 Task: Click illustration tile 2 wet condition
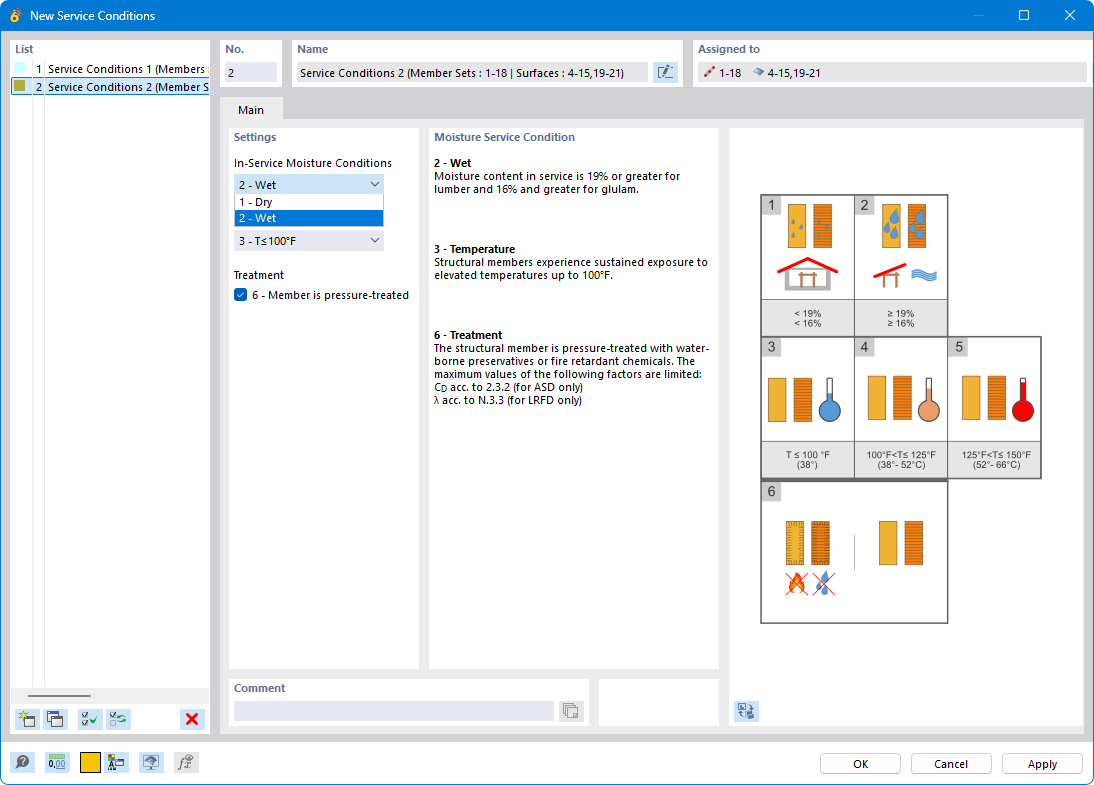(901, 265)
